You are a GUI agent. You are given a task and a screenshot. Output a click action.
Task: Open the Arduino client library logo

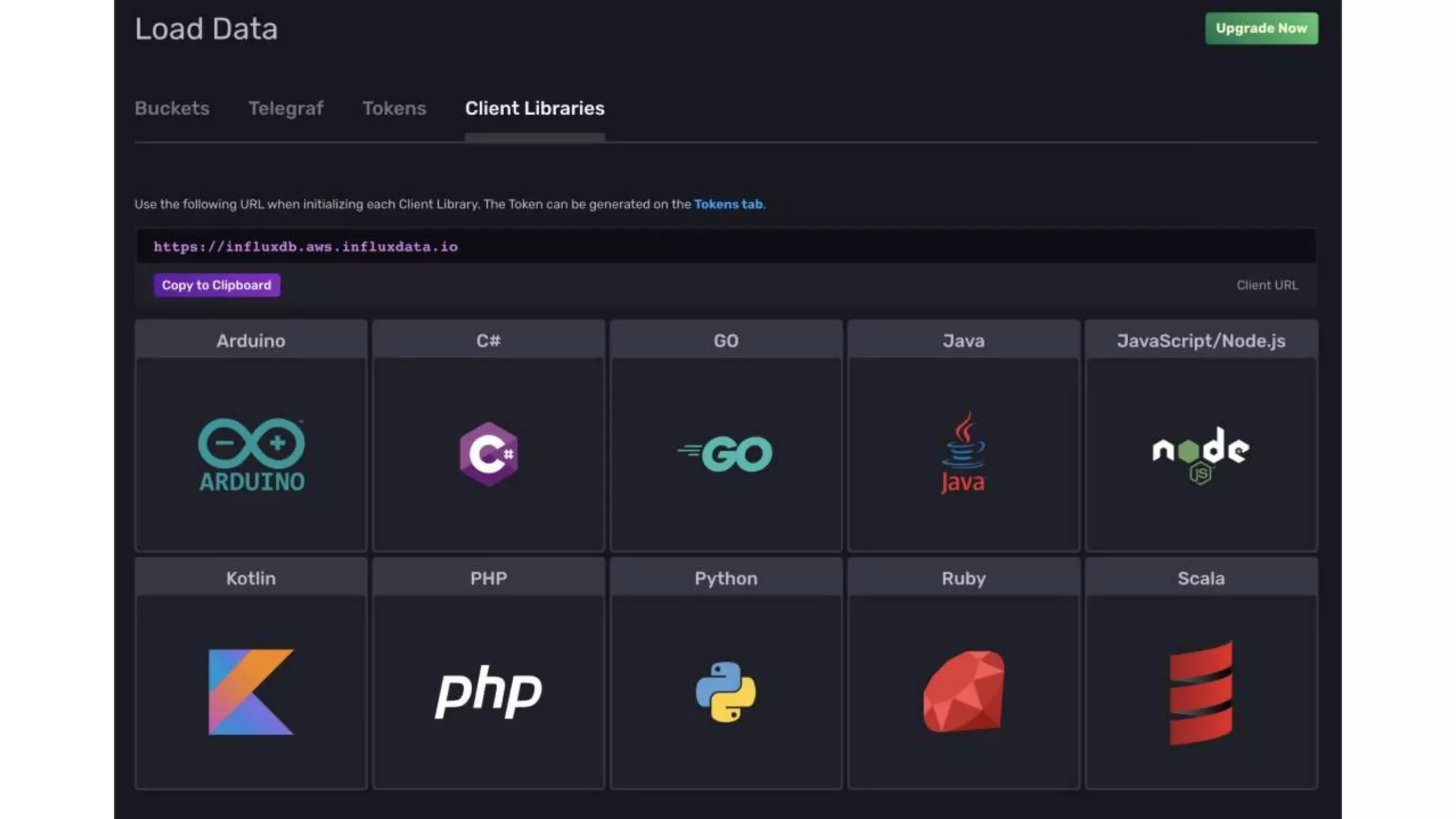[x=251, y=455]
